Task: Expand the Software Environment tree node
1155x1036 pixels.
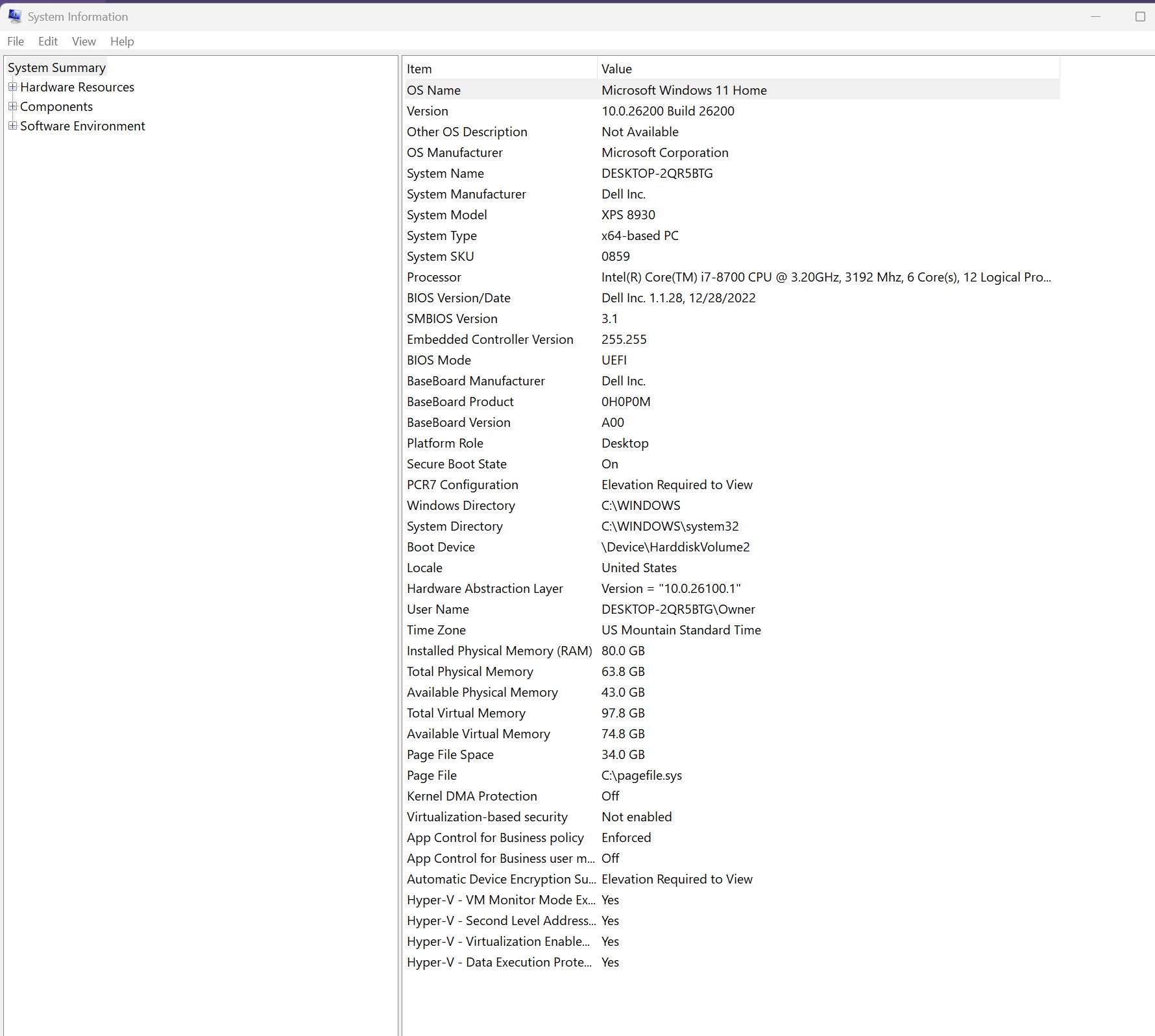Action: [x=12, y=125]
